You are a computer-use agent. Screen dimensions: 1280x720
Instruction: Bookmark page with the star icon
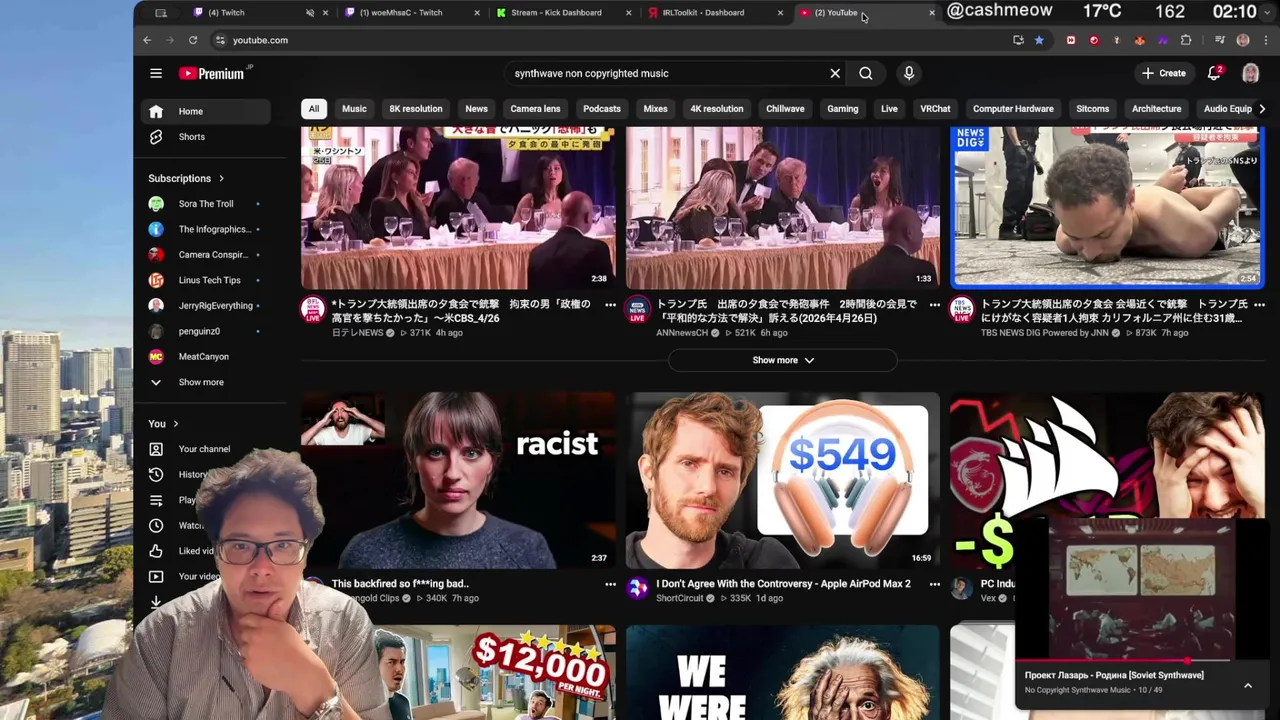click(1039, 40)
